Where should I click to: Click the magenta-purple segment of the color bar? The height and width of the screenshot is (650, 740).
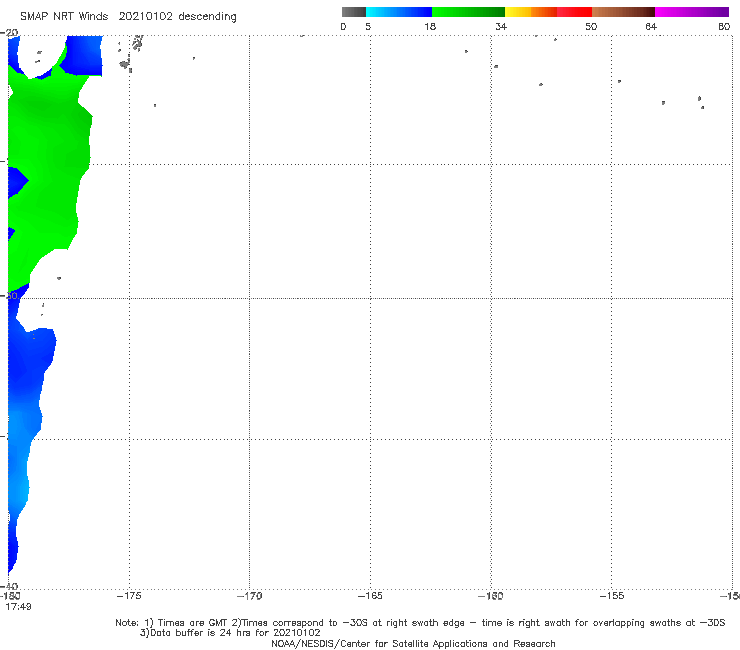click(692, 12)
